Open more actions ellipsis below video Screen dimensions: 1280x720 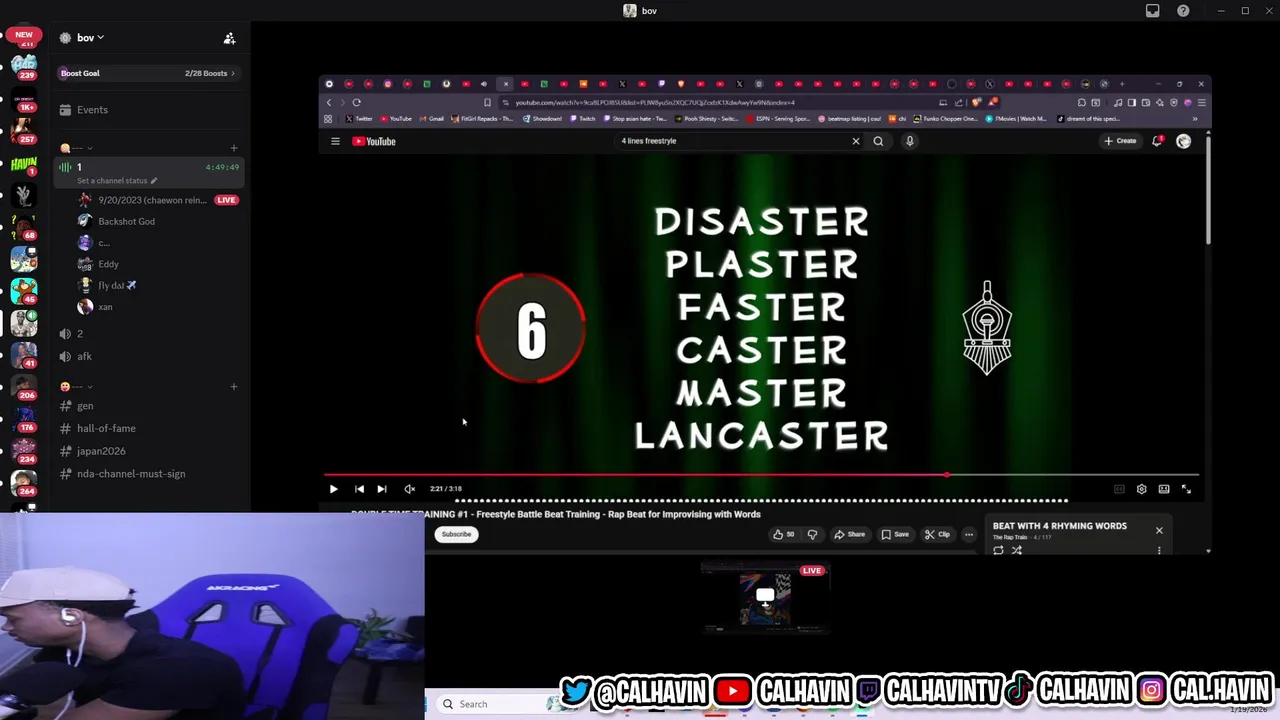pyautogui.click(x=968, y=534)
